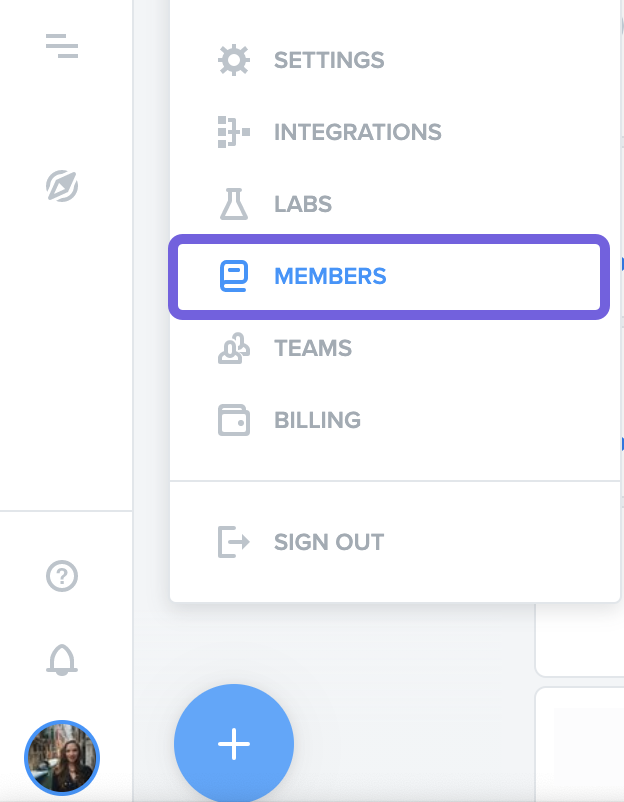Screen dimensions: 624x802
Task: Click the Integrations connector icon
Action: tap(234, 132)
